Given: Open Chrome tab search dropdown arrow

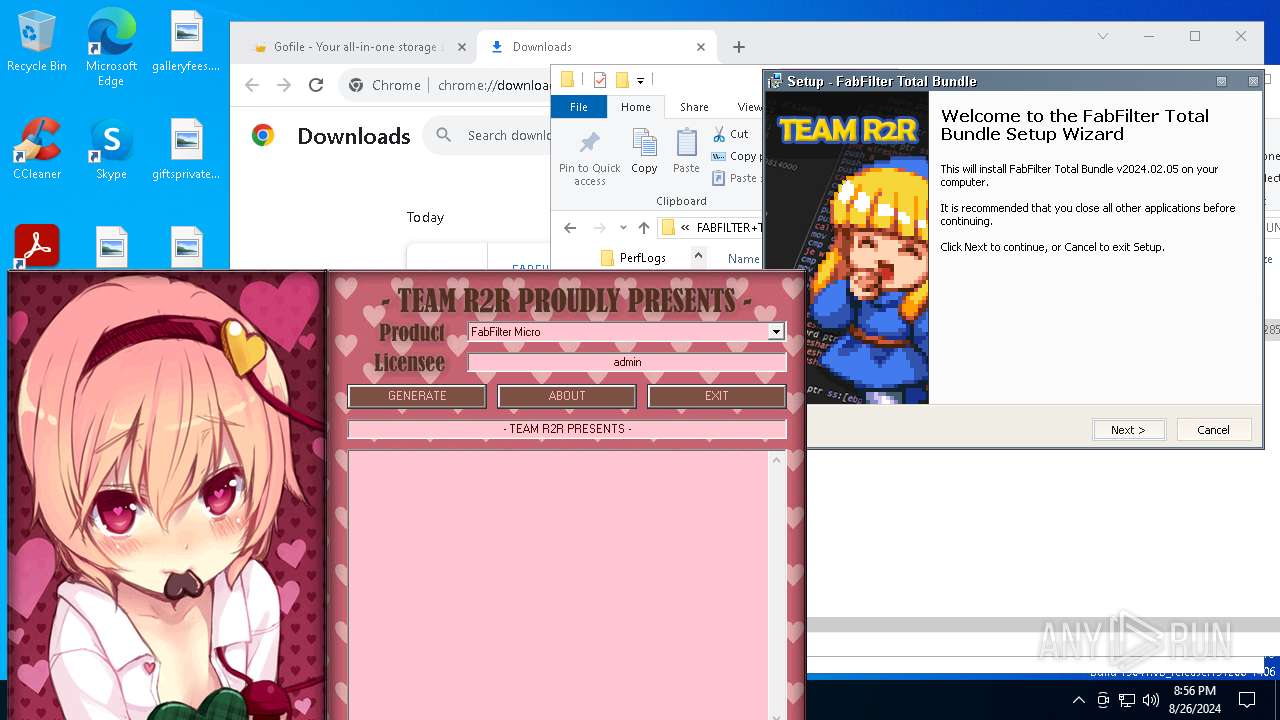Looking at the screenshot, I should 1102,37.
